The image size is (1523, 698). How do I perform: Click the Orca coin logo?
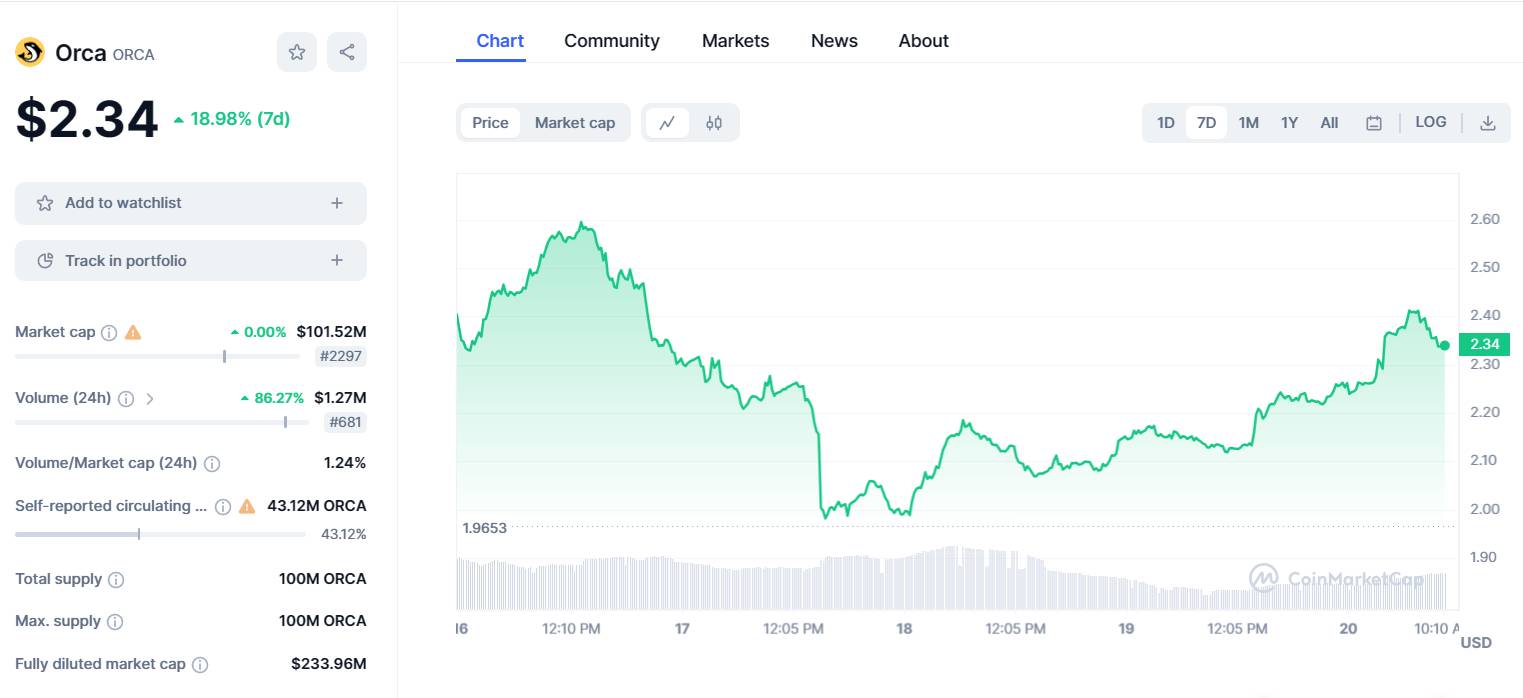point(30,52)
